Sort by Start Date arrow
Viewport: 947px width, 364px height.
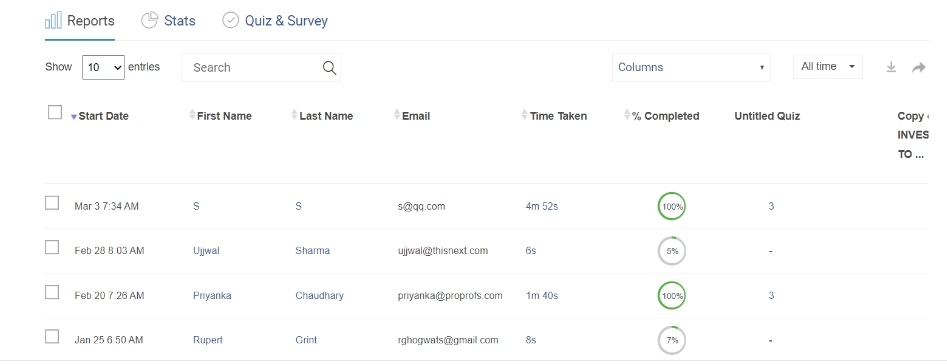pos(74,117)
